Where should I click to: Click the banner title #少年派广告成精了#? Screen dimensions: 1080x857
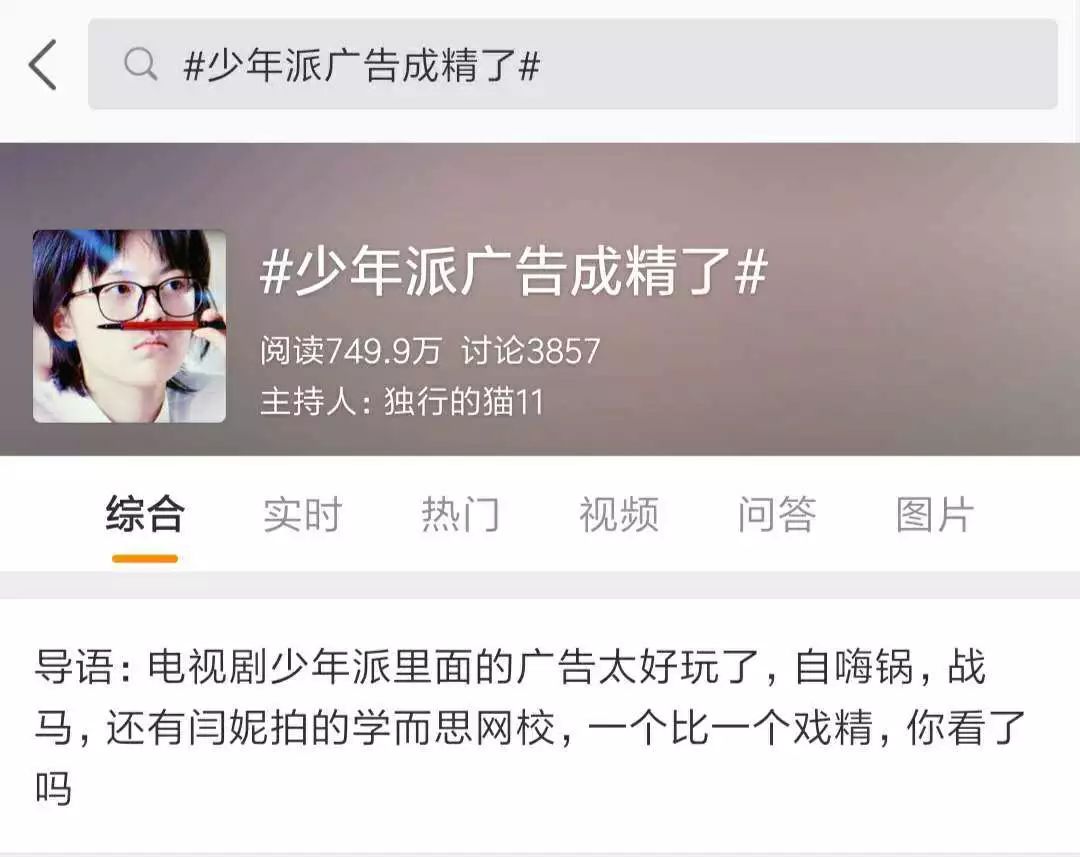pos(514,271)
